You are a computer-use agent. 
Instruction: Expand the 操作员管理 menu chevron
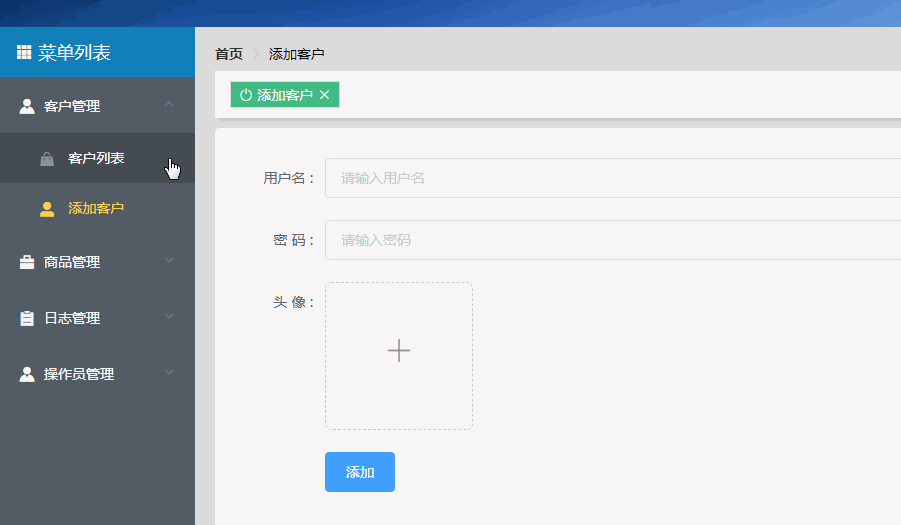169,372
